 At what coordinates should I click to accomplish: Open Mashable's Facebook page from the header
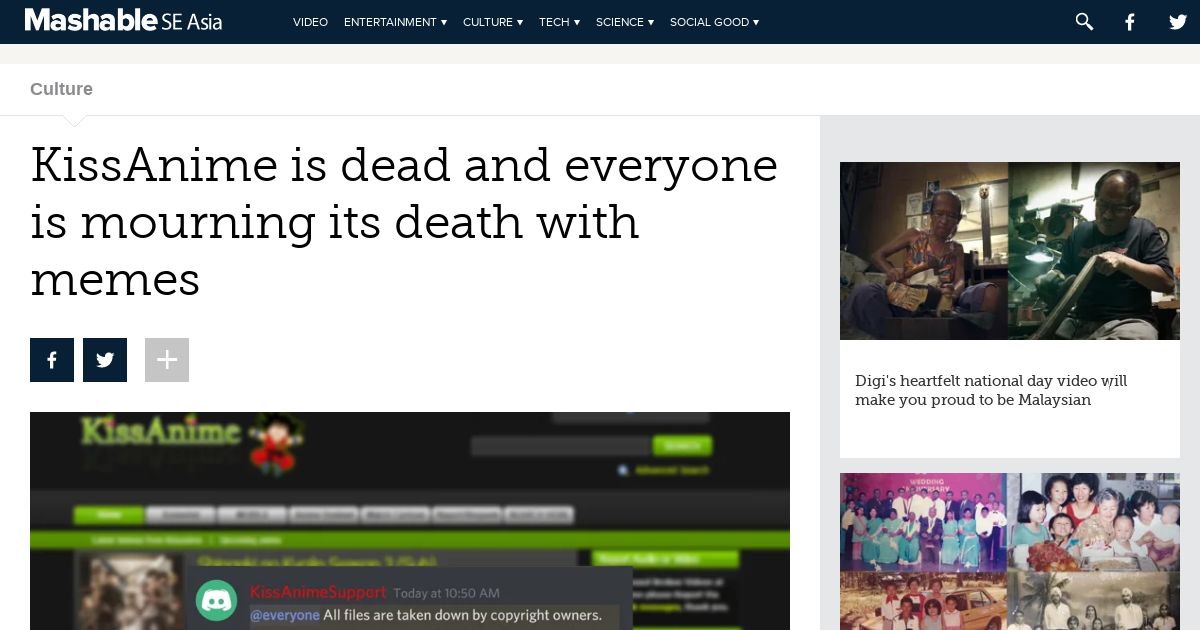click(1130, 21)
